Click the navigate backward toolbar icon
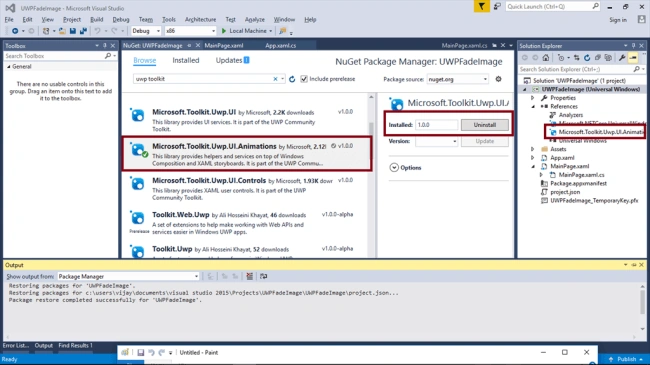The width and height of the screenshot is (650, 365). coord(15,31)
